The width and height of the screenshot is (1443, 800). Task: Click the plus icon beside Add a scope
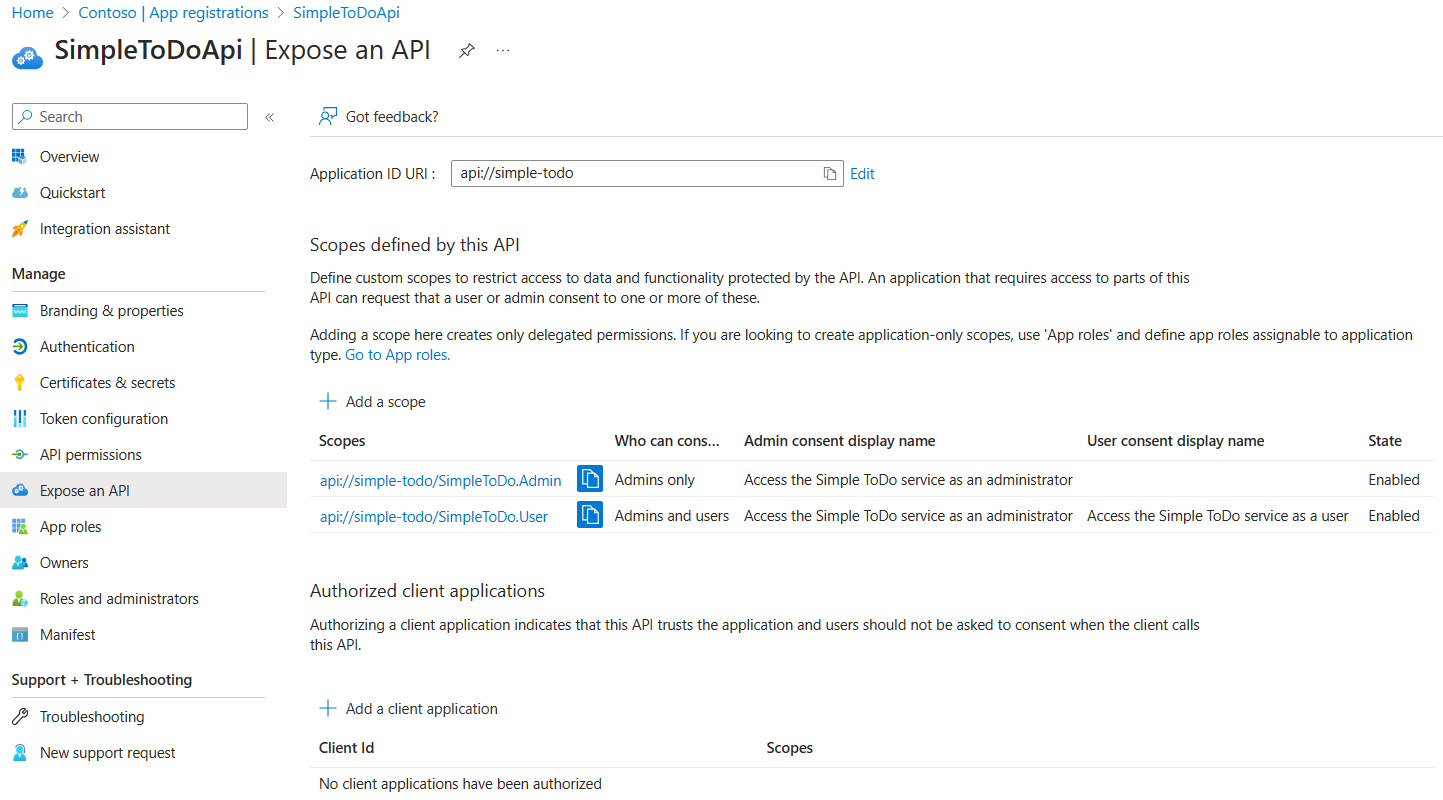327,401
